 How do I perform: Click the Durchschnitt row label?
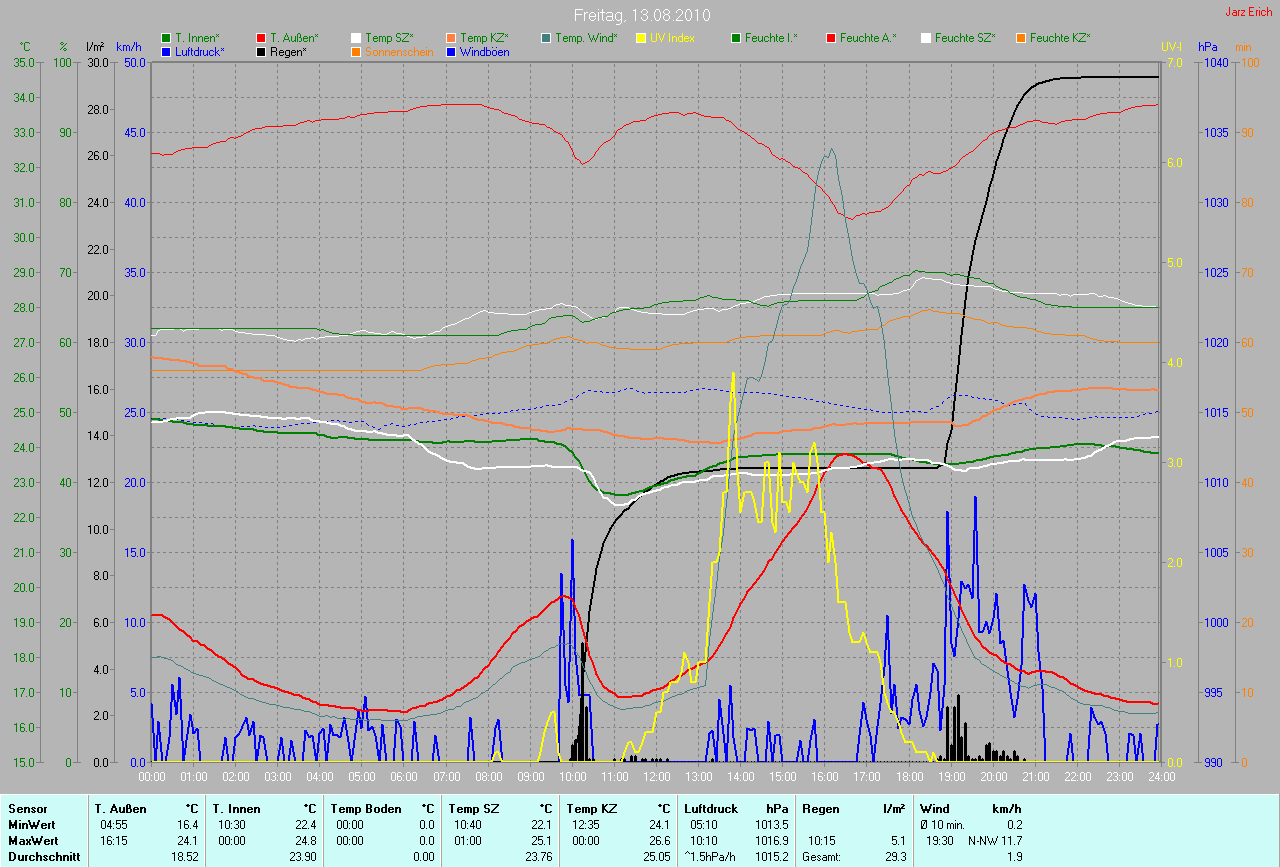tap(44, 857)
